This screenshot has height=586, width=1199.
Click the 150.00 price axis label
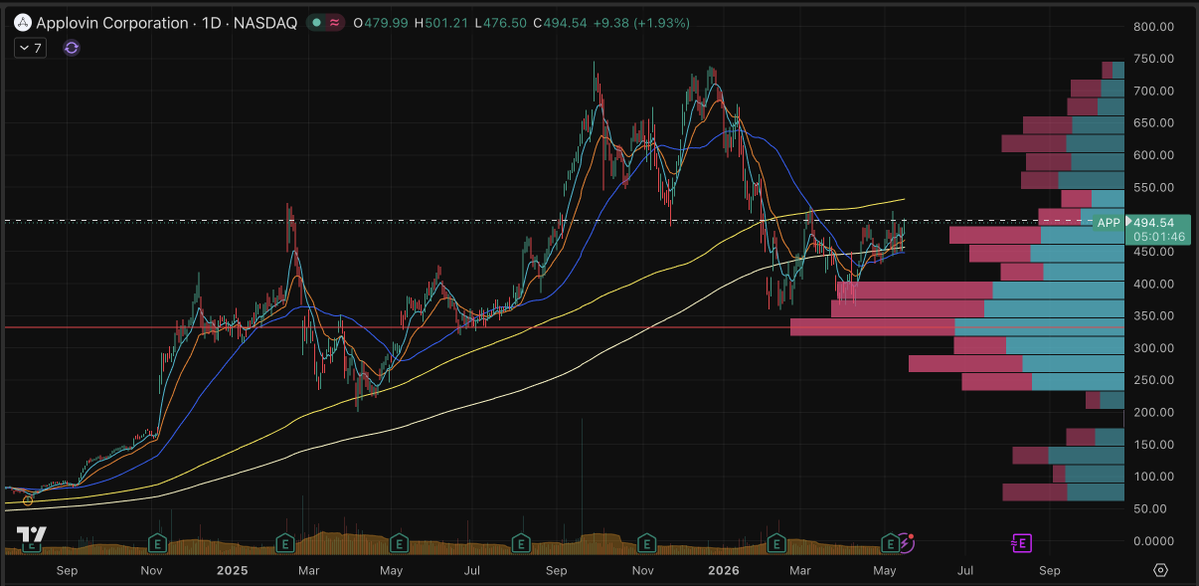[x=1153, y=444]
